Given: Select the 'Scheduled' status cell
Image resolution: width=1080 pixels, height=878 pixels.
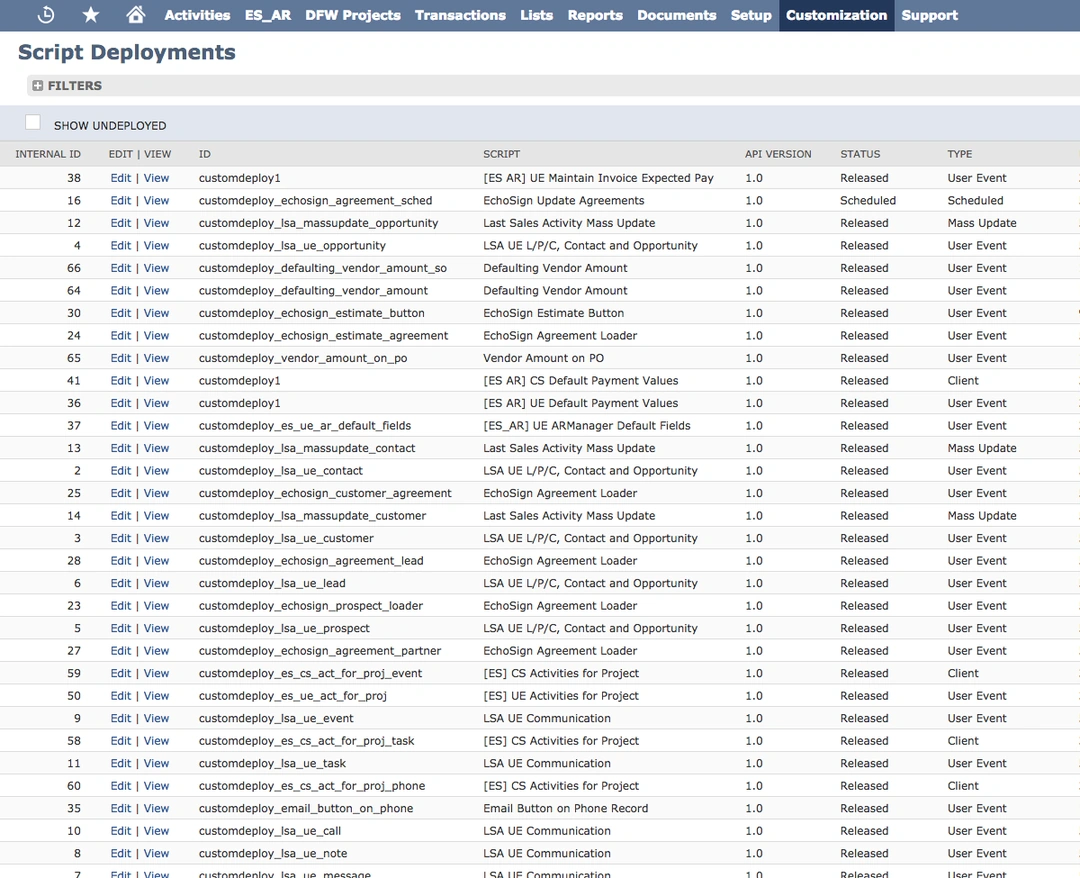Looking at the screenshot, I should pos(868,200).
